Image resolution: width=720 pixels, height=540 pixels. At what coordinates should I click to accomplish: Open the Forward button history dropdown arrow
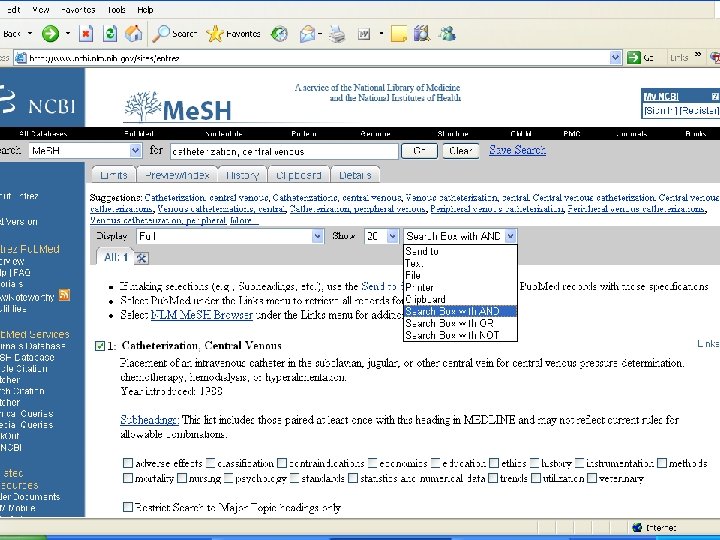[x=68, y=34]
